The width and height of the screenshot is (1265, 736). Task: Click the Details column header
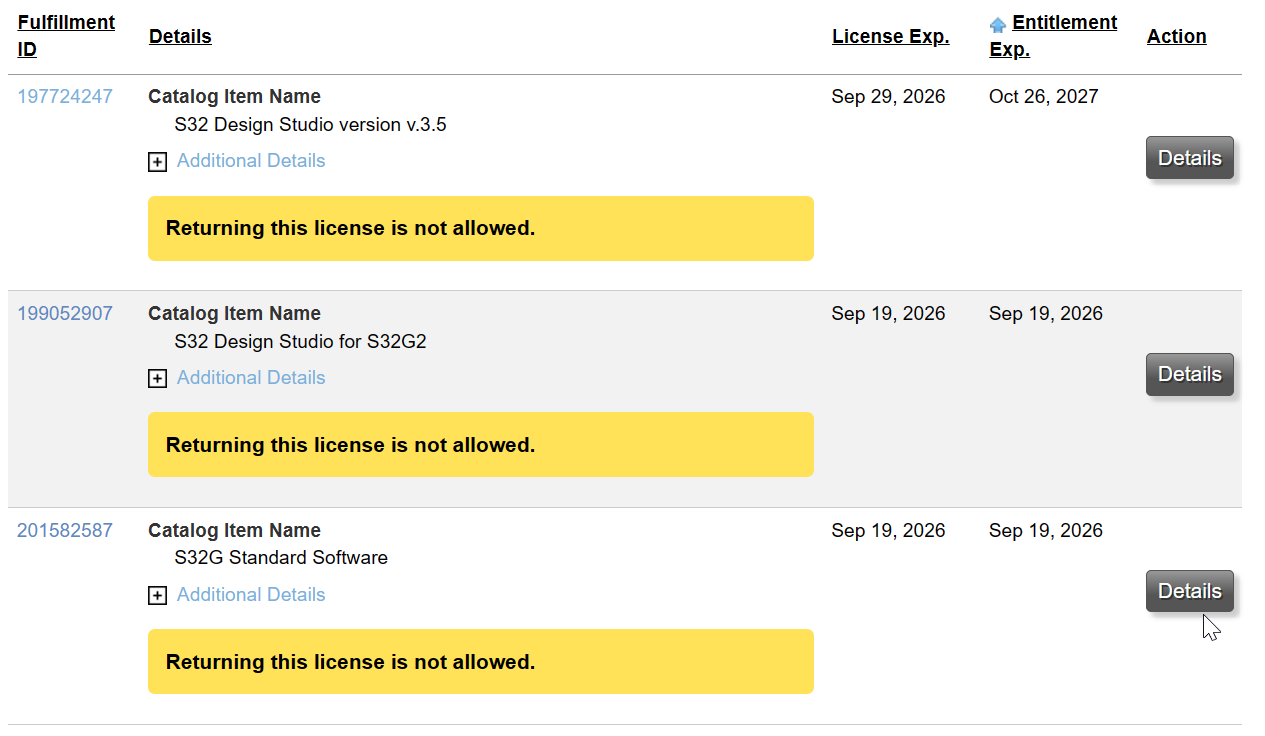click(180, 36)
